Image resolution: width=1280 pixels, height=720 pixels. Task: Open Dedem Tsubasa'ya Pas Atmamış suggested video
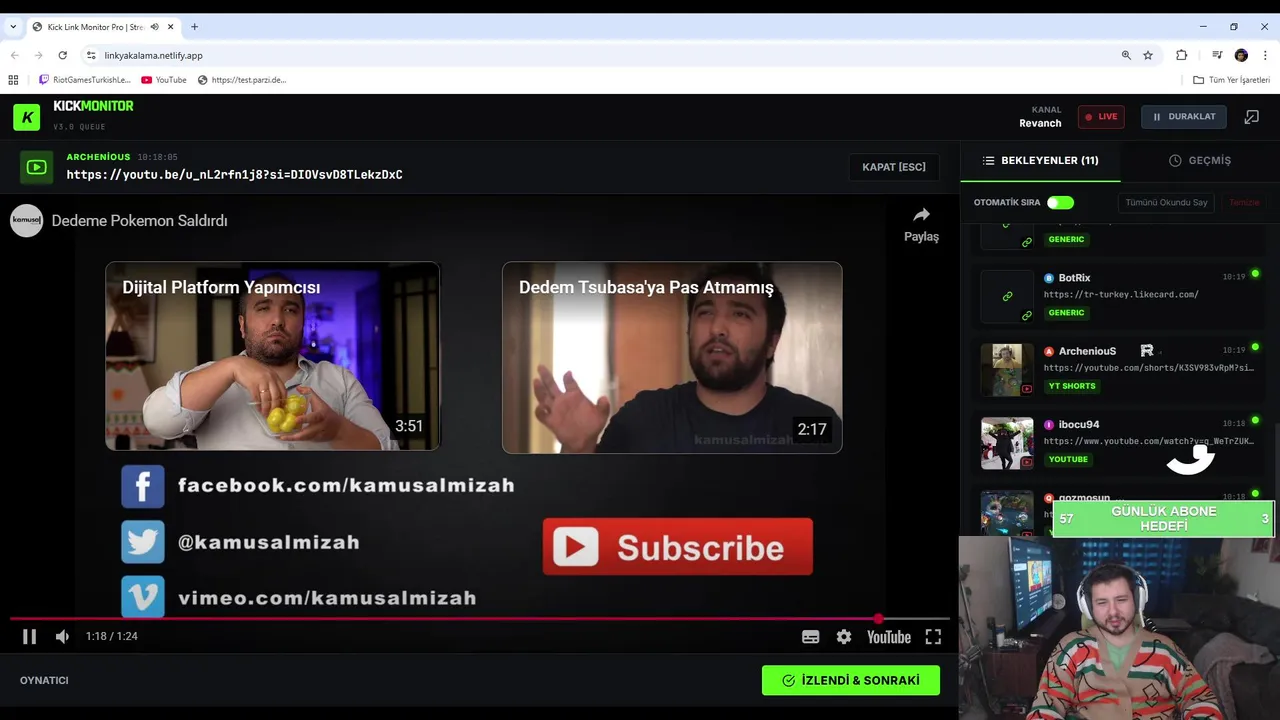coord(672,358)
